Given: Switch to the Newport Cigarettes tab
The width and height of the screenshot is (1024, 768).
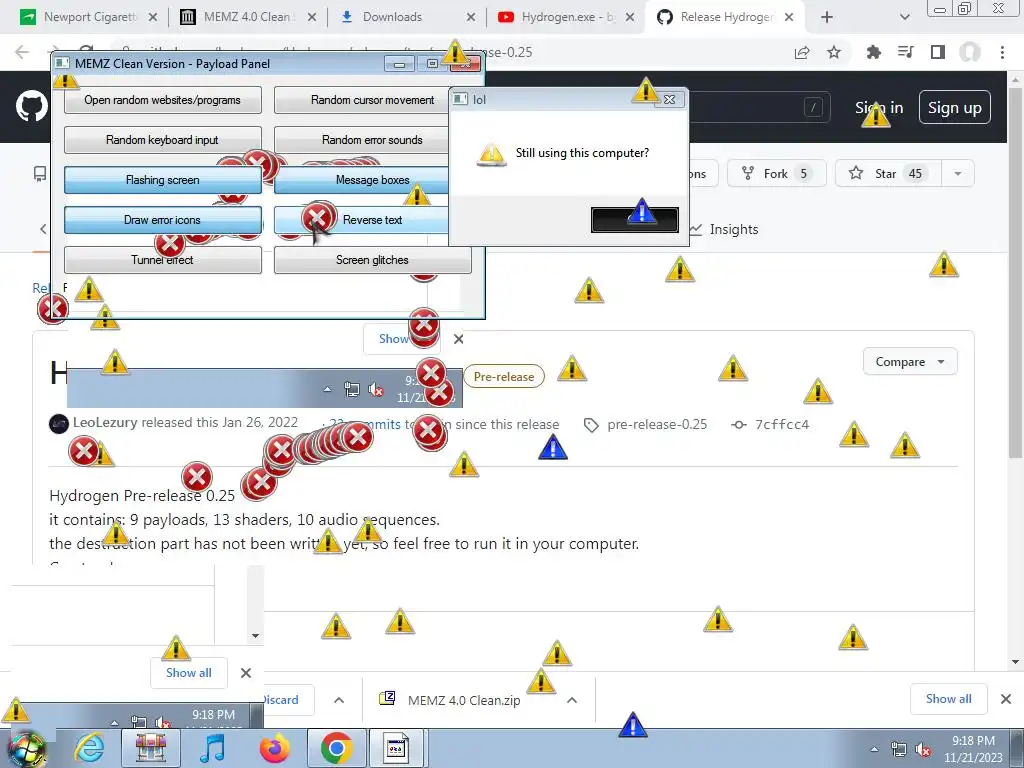Looking at the screenshot, I should point(89,17).
